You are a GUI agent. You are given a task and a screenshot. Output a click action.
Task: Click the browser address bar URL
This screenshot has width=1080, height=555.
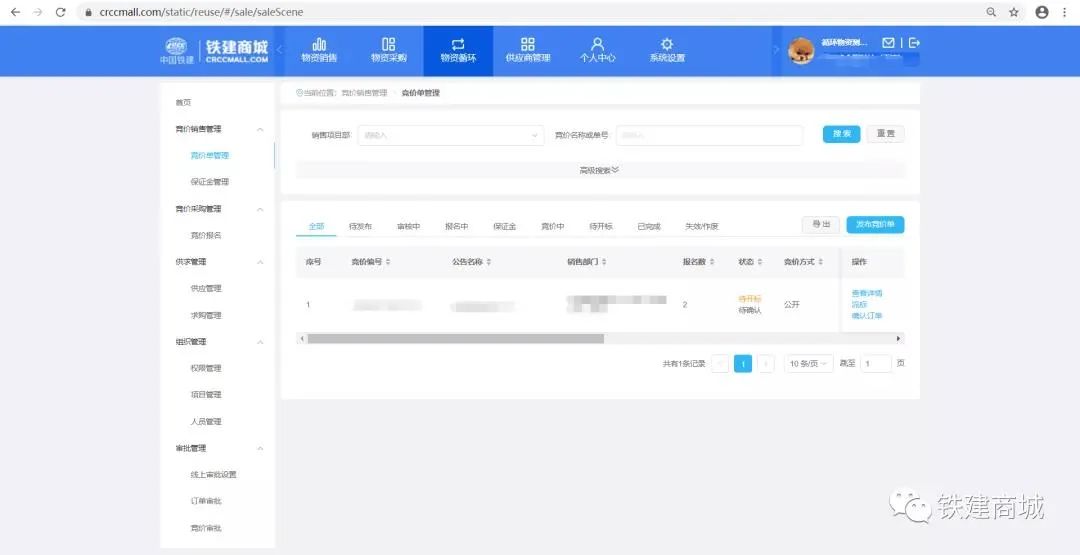click(x=200, y=12)
